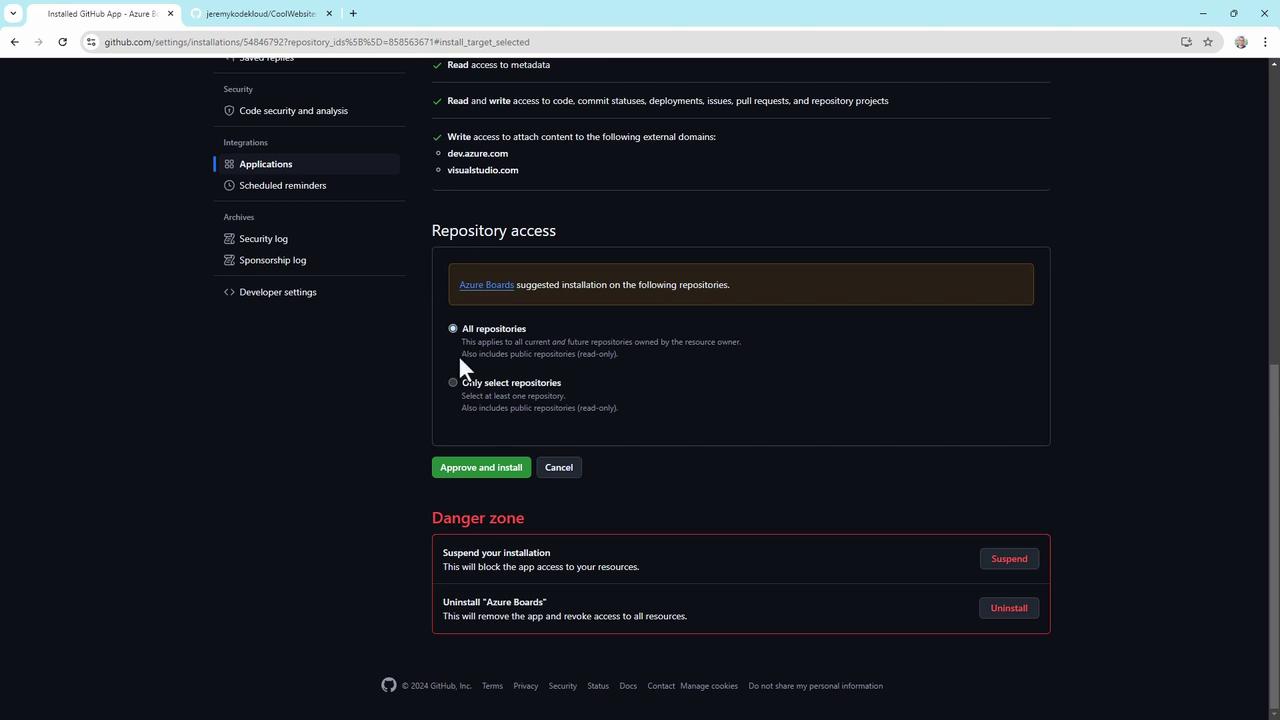Click the Repository access heading
This screenshot has width=1280, height=720.
coord(494,230)
